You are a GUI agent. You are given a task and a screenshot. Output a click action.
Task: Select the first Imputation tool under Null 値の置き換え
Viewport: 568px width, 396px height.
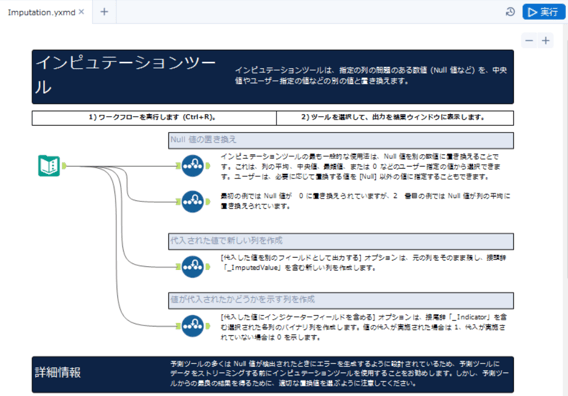193,166
